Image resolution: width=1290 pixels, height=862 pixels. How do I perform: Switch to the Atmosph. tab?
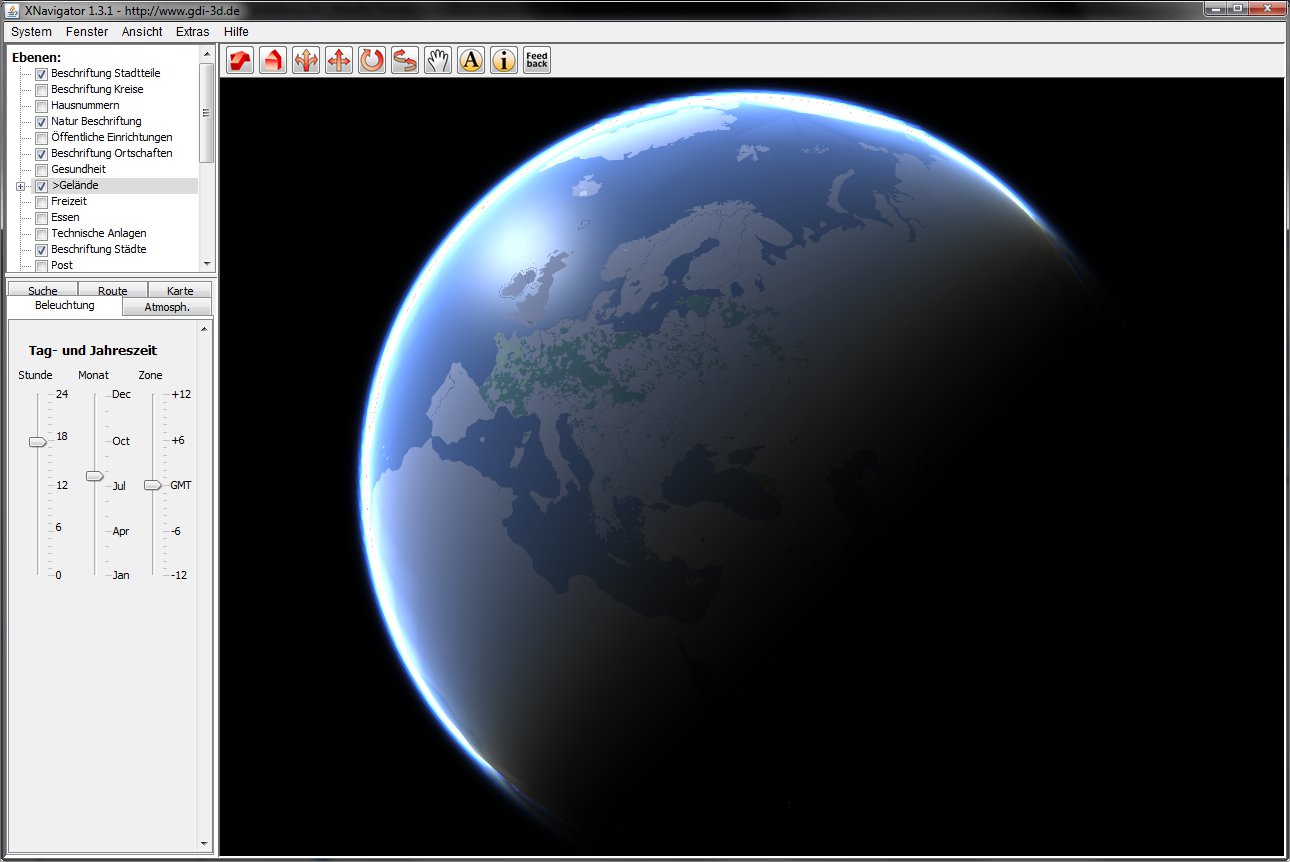[x=167, y=307]
